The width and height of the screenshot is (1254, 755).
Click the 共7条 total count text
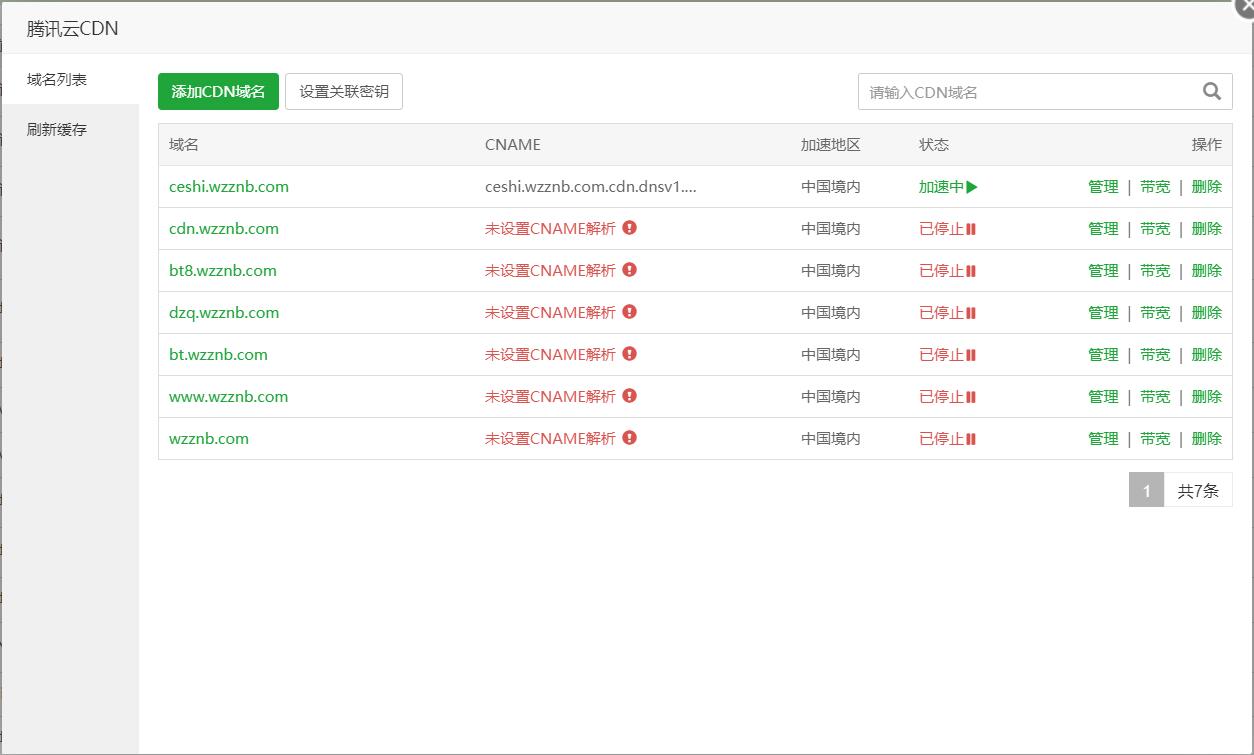[1198, 490]
